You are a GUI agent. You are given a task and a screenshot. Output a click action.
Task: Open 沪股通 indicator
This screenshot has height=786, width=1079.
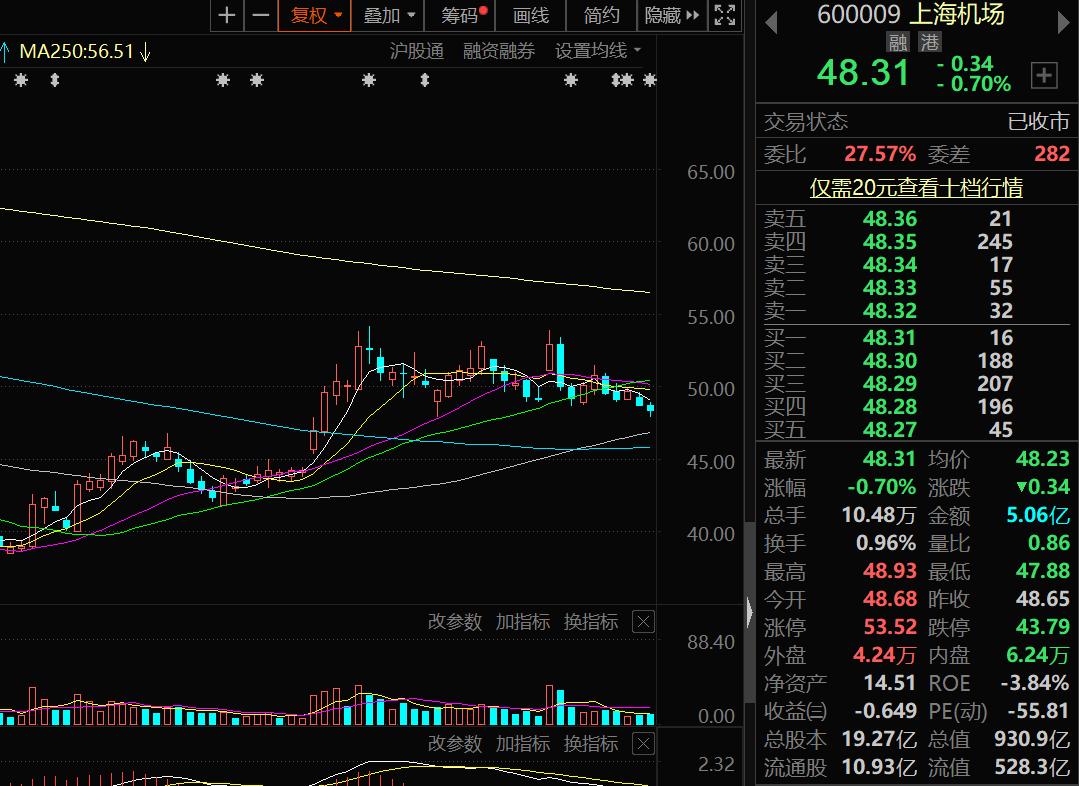click(x=416, y=52)
